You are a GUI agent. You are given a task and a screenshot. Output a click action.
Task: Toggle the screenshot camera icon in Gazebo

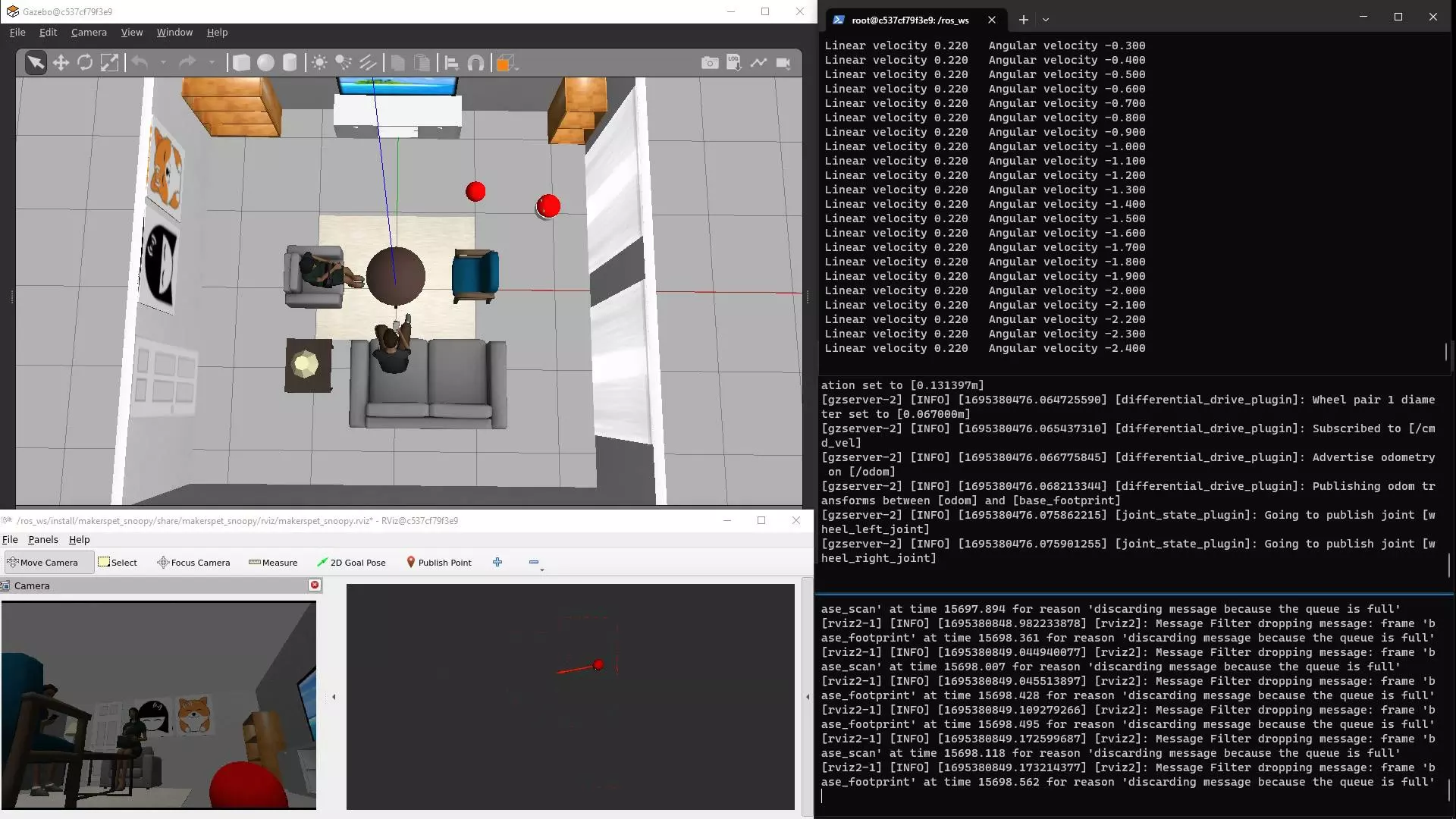point(708,63)
